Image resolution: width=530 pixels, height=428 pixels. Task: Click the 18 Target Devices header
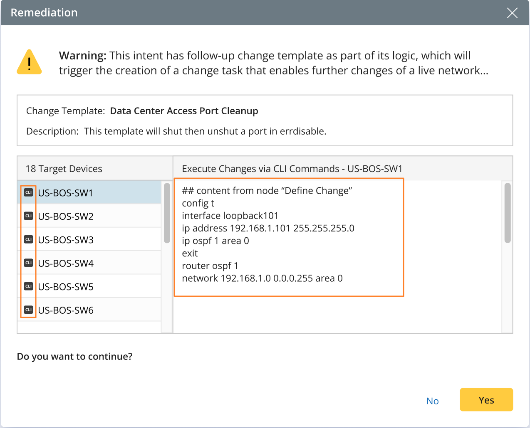64,168
